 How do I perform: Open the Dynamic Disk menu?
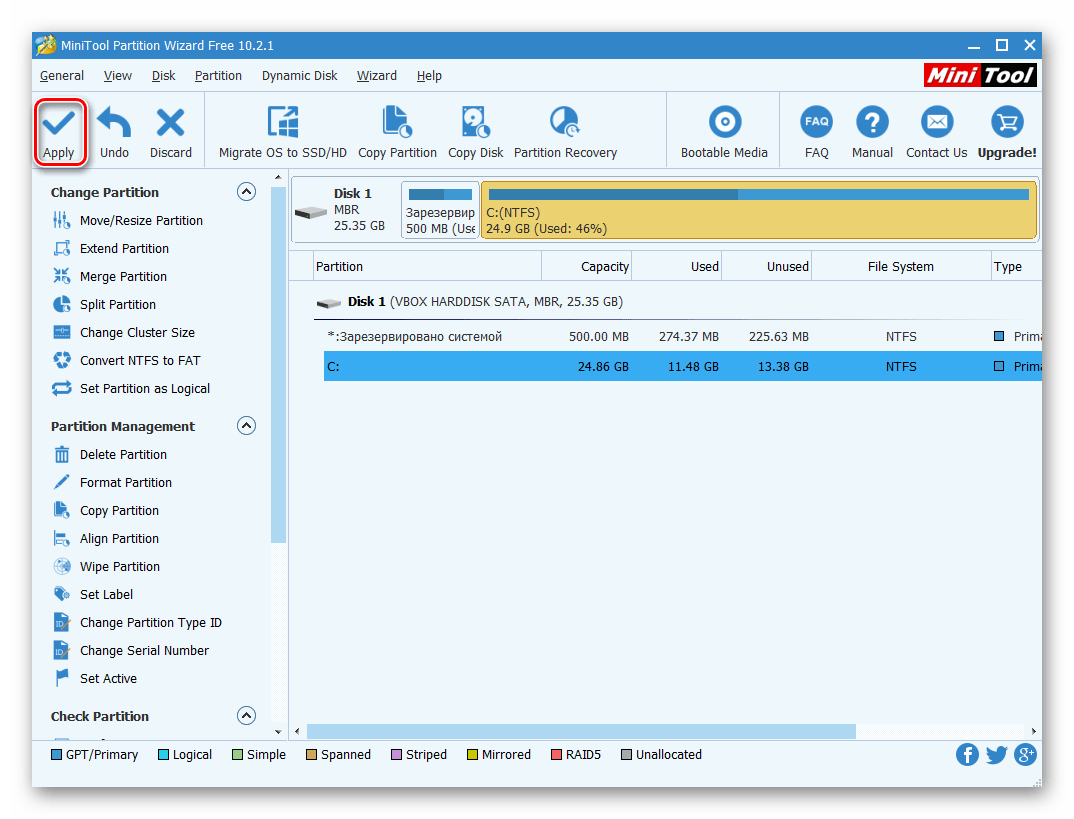pyautogui.click(x=299, y=76)
